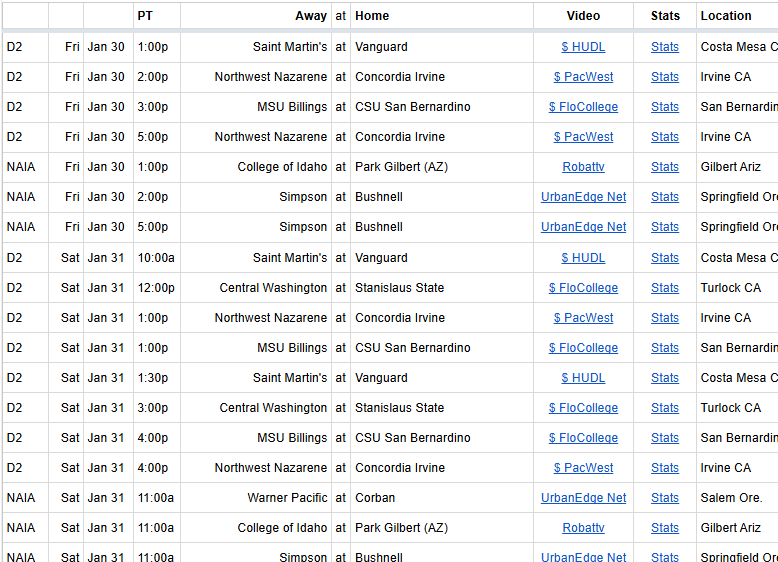Open $ FloCollege video for Friday 3:00p MSU Billings game
The image size is (778, 562).
coord(583,107)
